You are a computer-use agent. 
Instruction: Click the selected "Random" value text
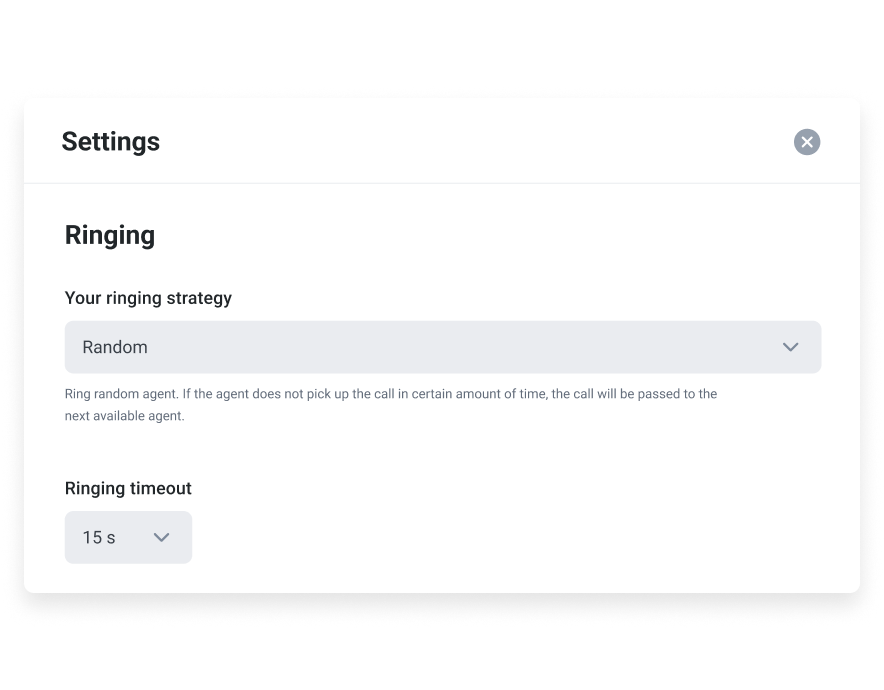pyautogui.click(x=115, y=347)
